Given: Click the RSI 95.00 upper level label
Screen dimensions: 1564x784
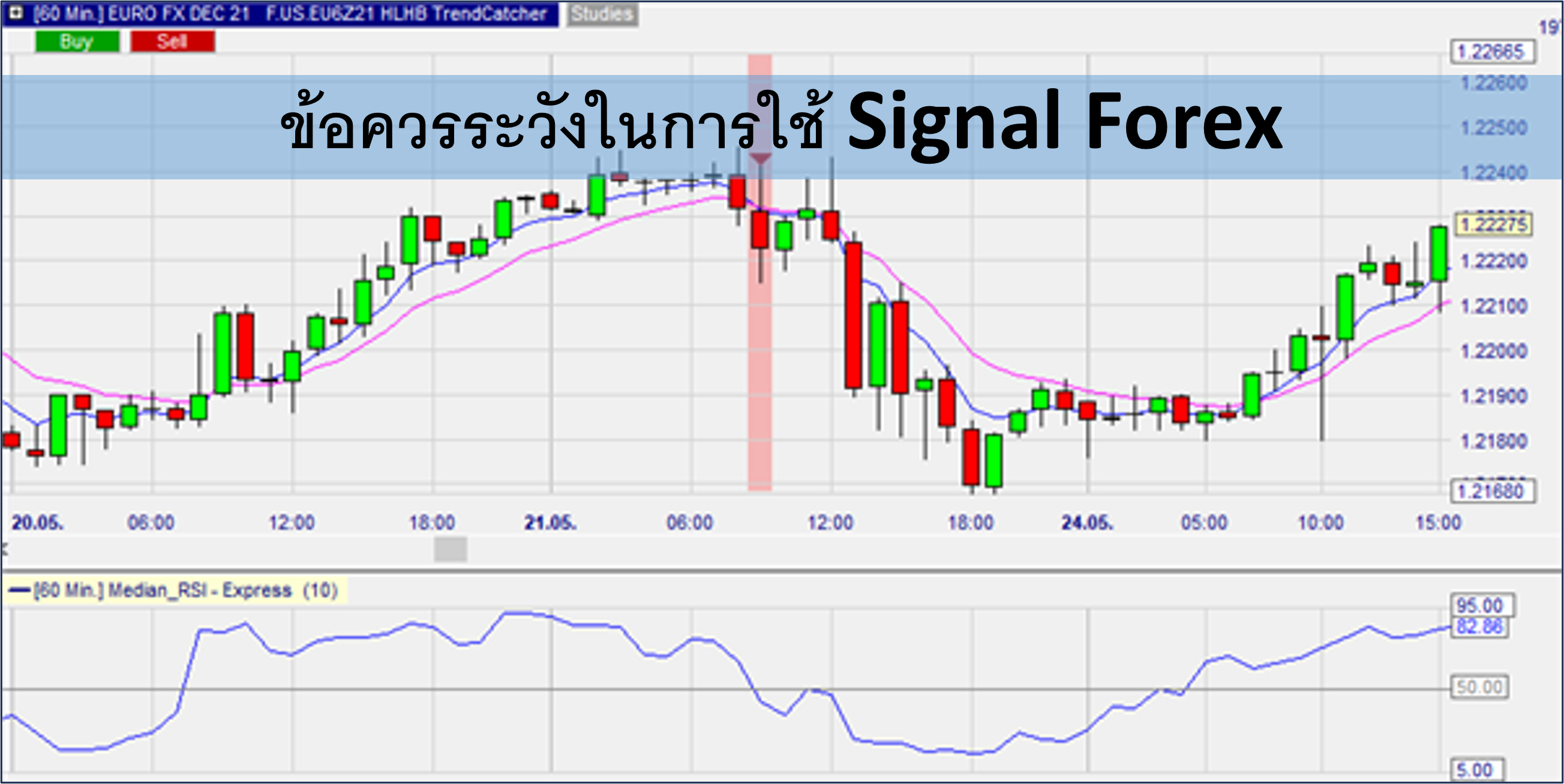Looking at the screenshot, I should pyautogui.click(x=1481, y=605).
